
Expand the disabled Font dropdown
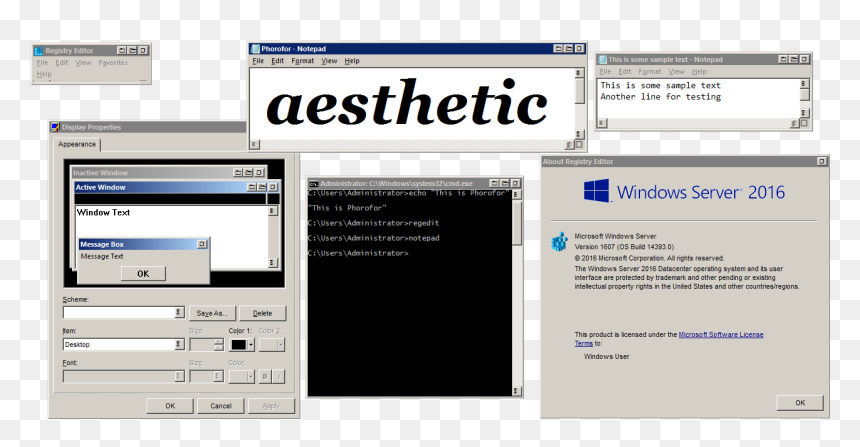[x=179, y=376]
